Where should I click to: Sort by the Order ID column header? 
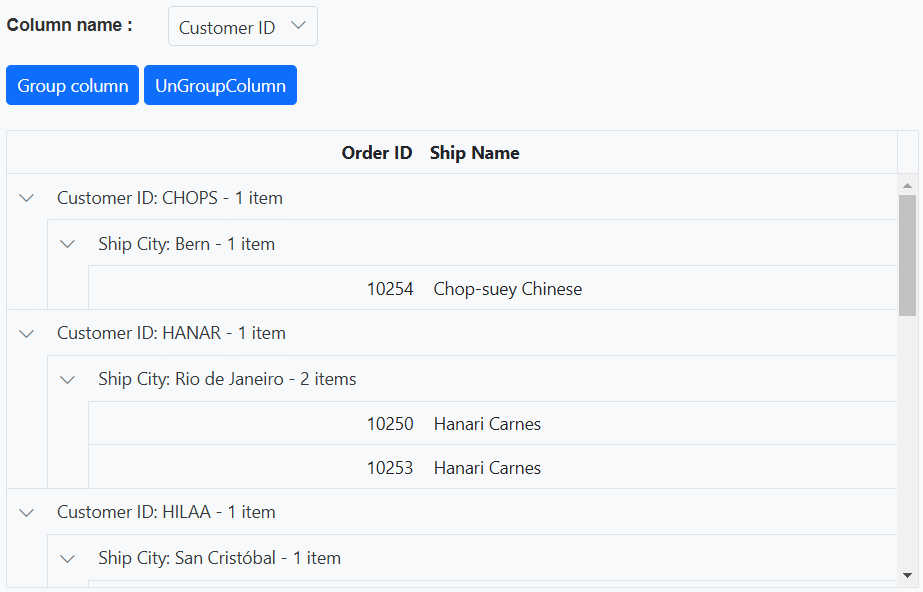[376, 153]
